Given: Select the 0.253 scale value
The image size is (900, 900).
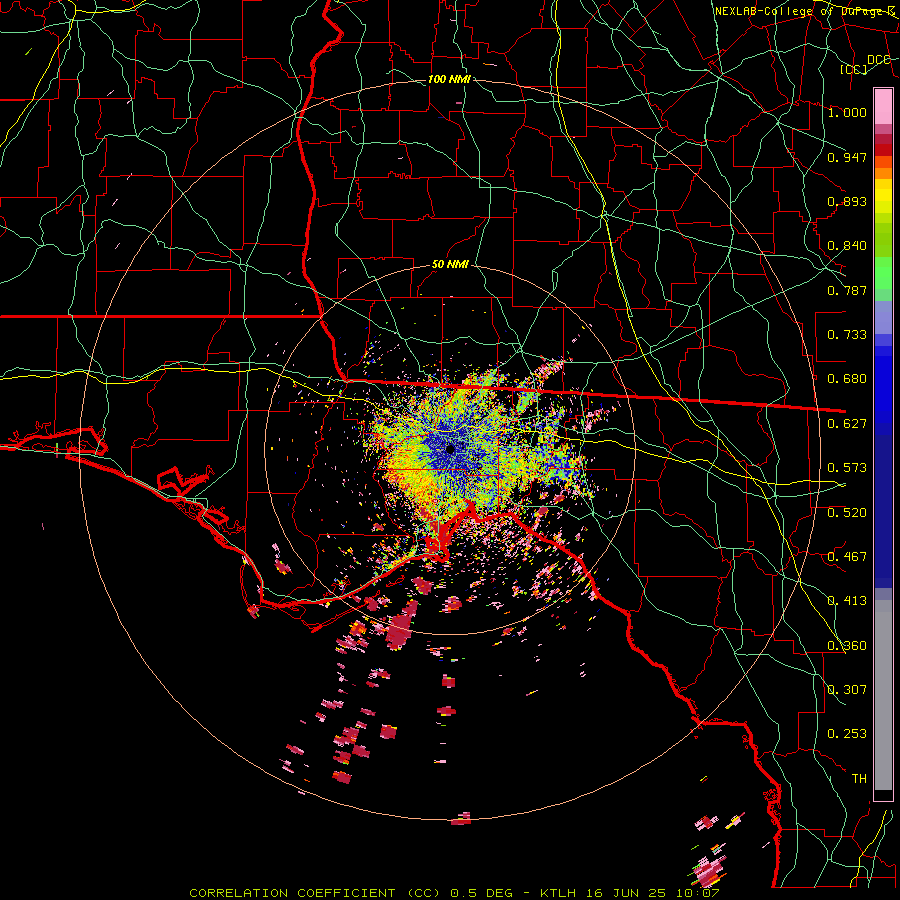Looking at the screenshot, I should pyautogui.click(x=847, y=734).
